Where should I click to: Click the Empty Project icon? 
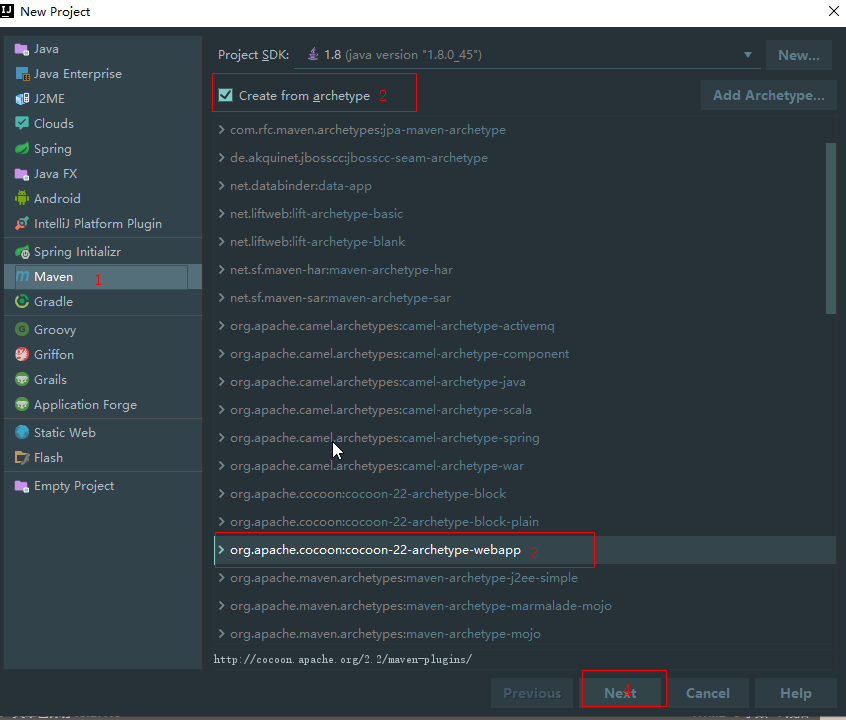(22, 486)
